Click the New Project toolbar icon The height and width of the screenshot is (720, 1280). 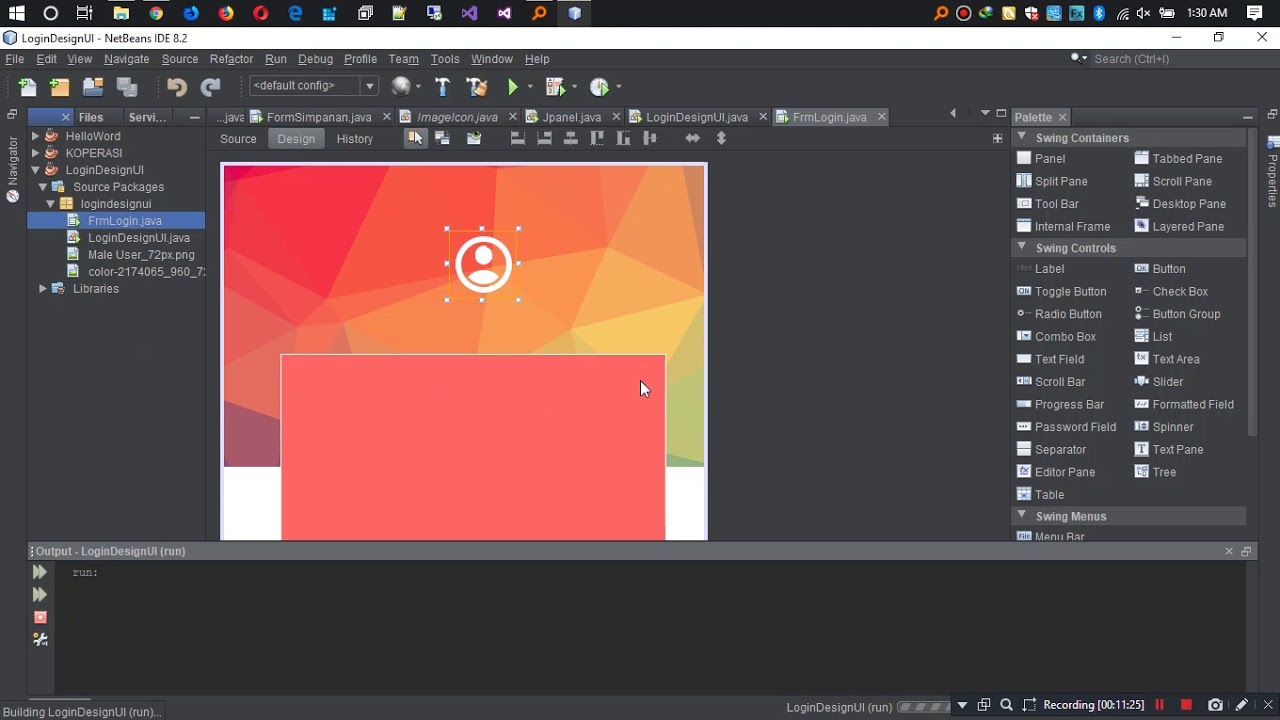[x=60, y=87]
